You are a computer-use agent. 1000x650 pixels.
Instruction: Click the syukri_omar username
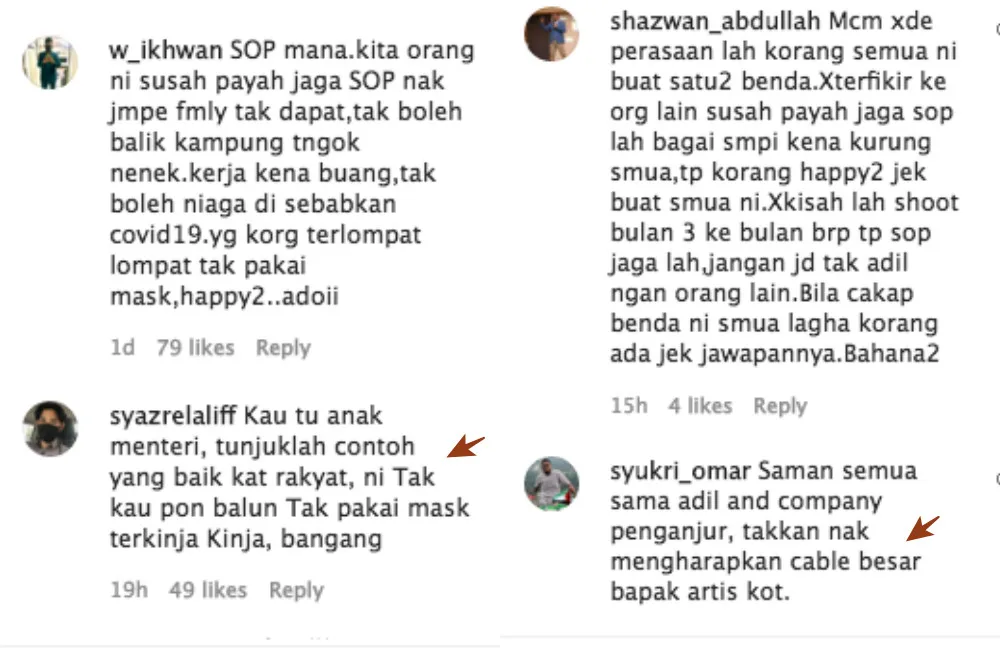(680, 472)
